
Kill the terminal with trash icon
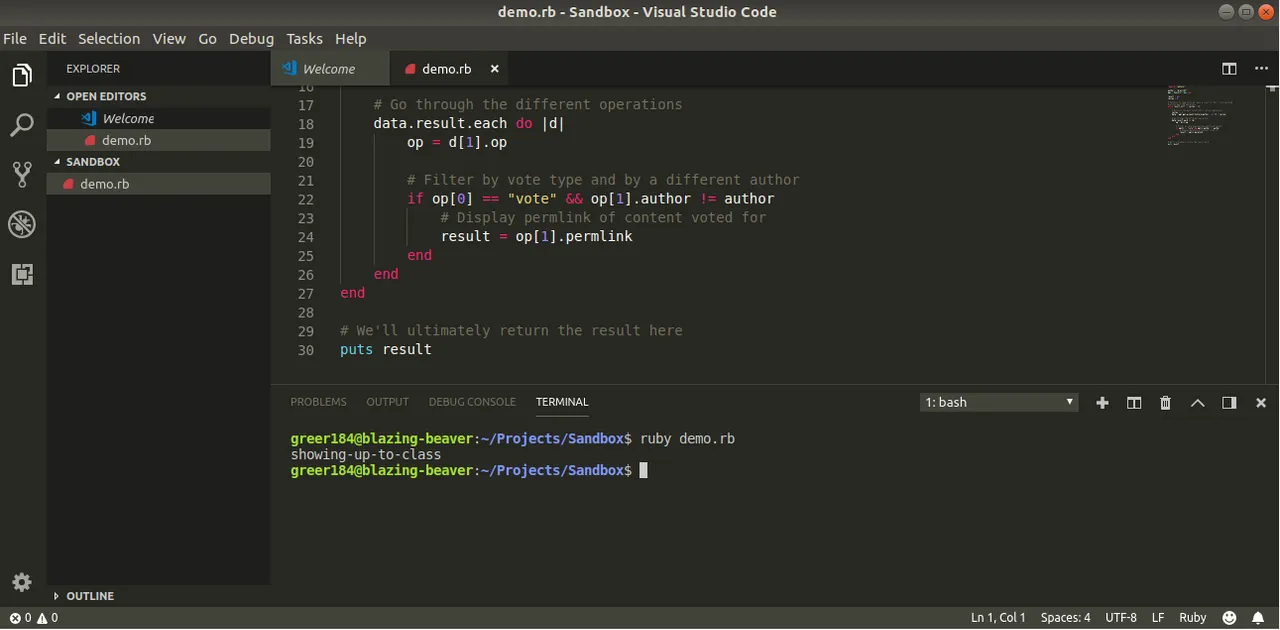pos(1165,402)
